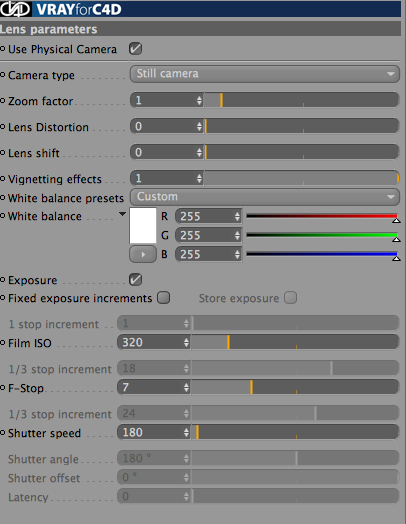The width and height of the screenshot is (406, 524).
Task: Click the red channel slider of white balance
Action: tap(322, 217)
